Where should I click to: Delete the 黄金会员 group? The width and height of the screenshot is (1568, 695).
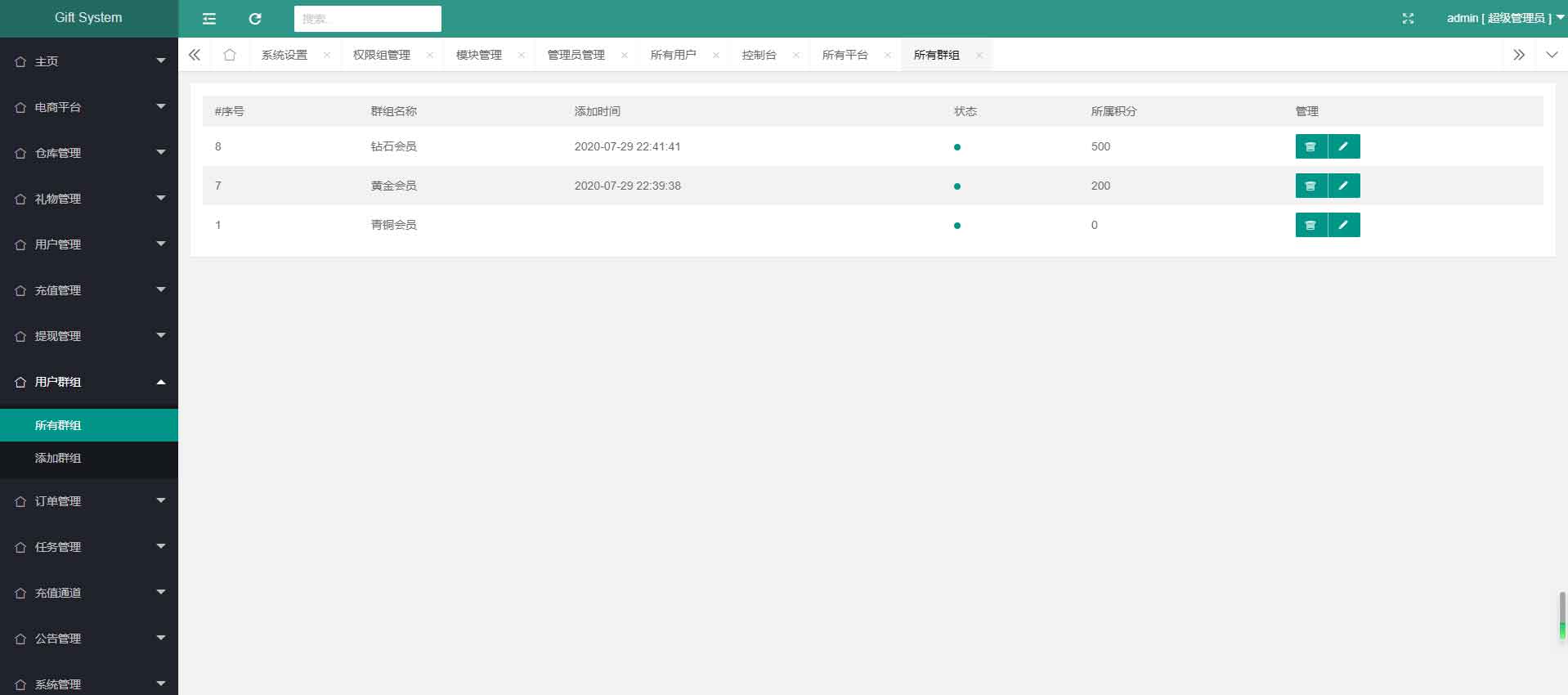click(x=1311, y=186)
